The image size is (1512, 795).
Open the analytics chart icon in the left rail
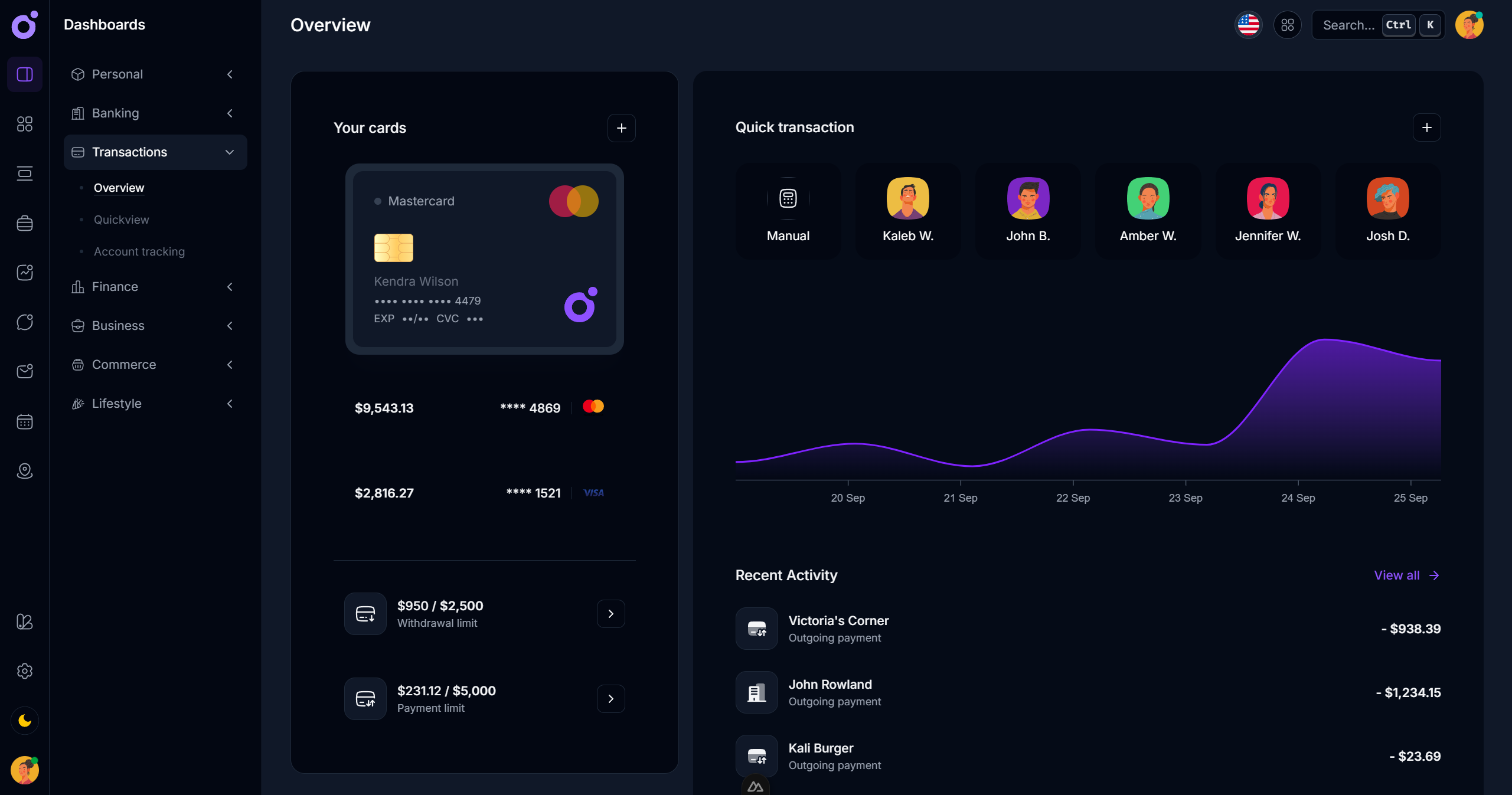coord(25,273)
